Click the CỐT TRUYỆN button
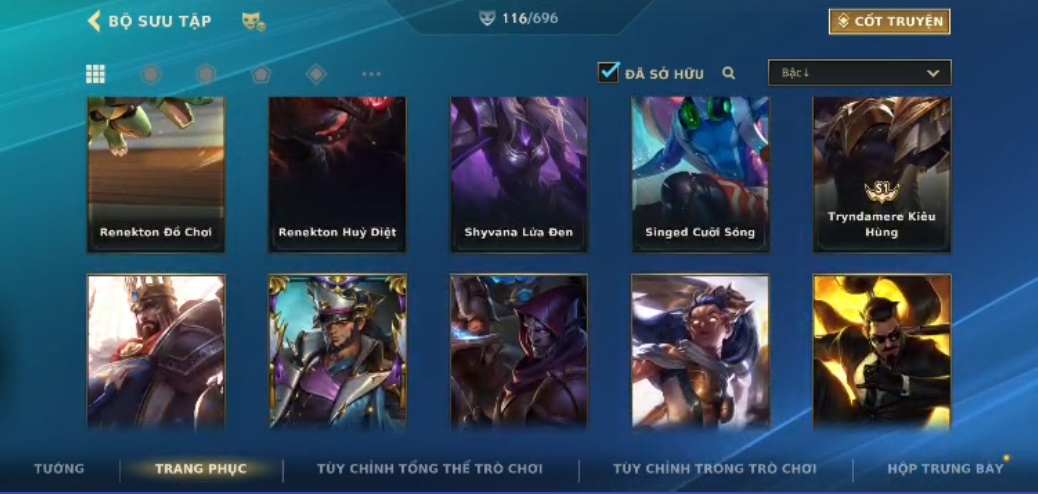Image resolution: width=1038 pixels, height=494 pixels. tap(890, 22)
